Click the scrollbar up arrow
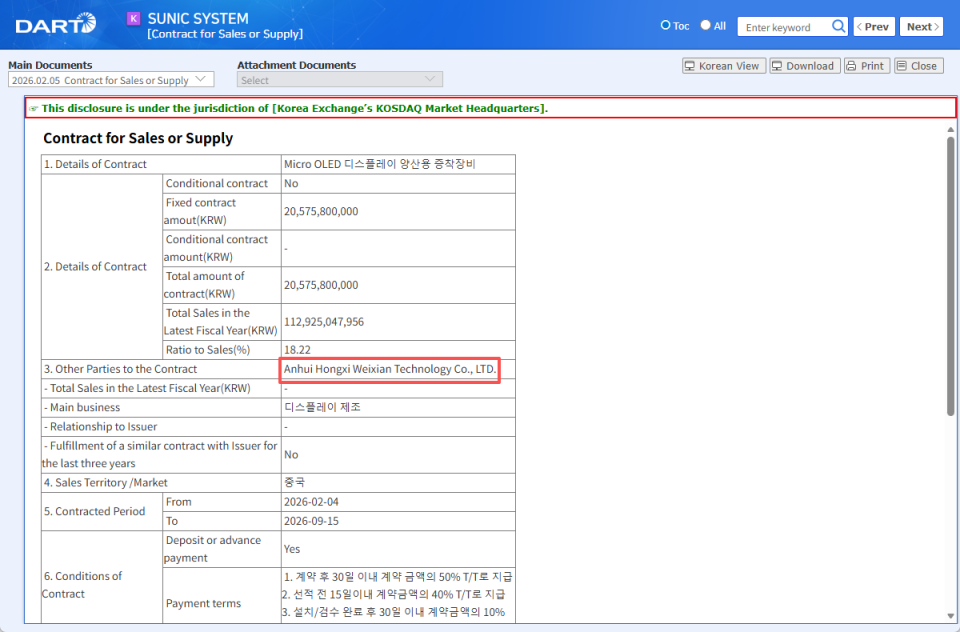The height and width of the screenshot is (632, 960). [950, 129]
